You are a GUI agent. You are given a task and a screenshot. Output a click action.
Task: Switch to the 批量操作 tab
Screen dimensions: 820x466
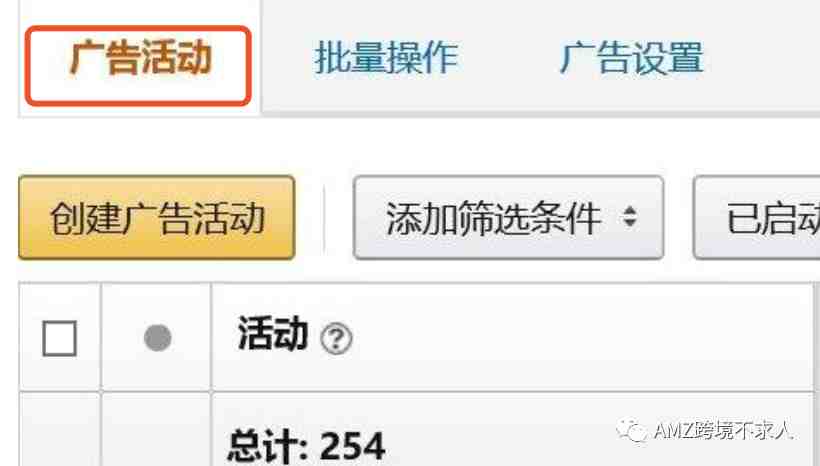pos(386,58)
